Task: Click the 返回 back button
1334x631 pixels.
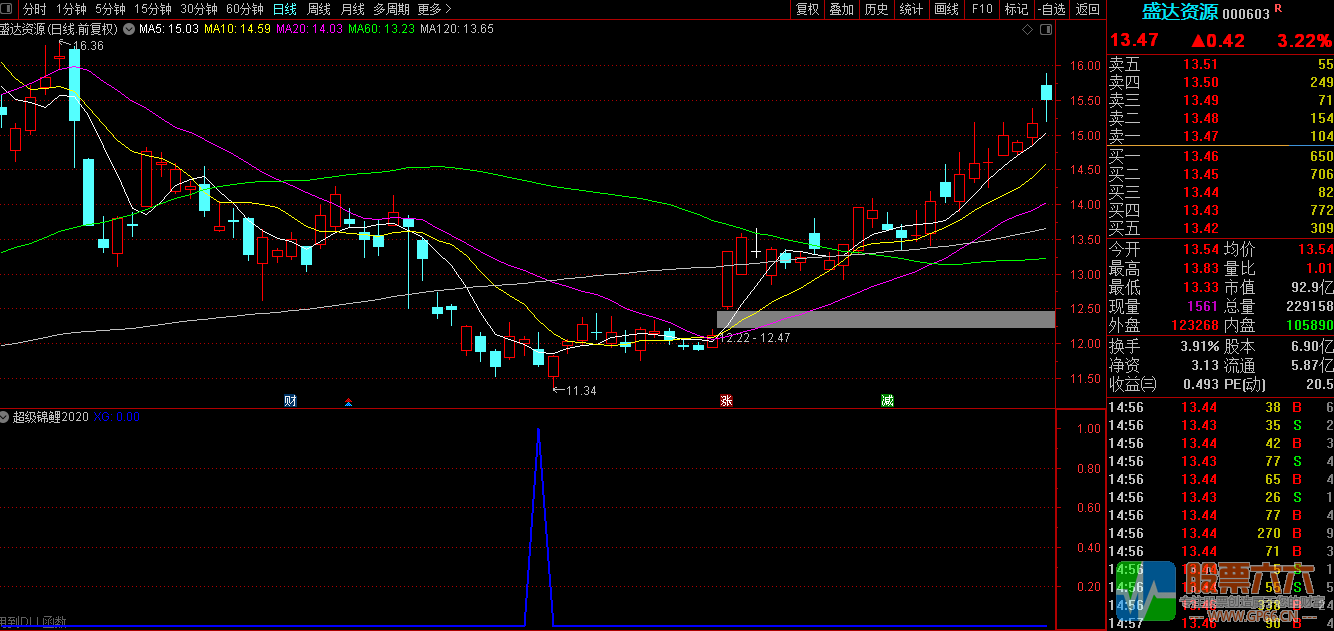Action: pyautogui.click(x=1087, y=9)
